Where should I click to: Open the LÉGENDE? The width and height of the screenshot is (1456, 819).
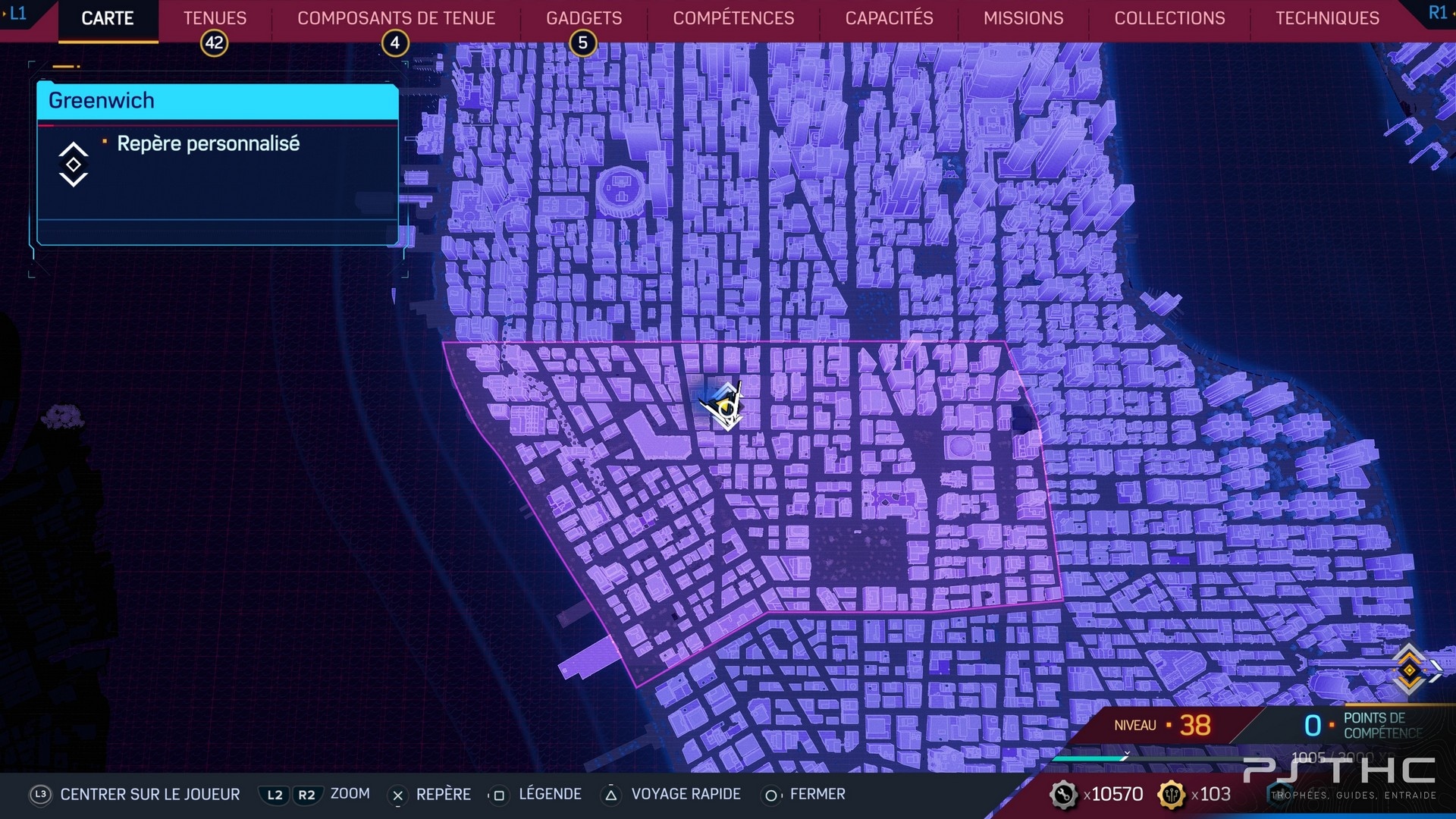pyautogui.click(x=550, y=794)
